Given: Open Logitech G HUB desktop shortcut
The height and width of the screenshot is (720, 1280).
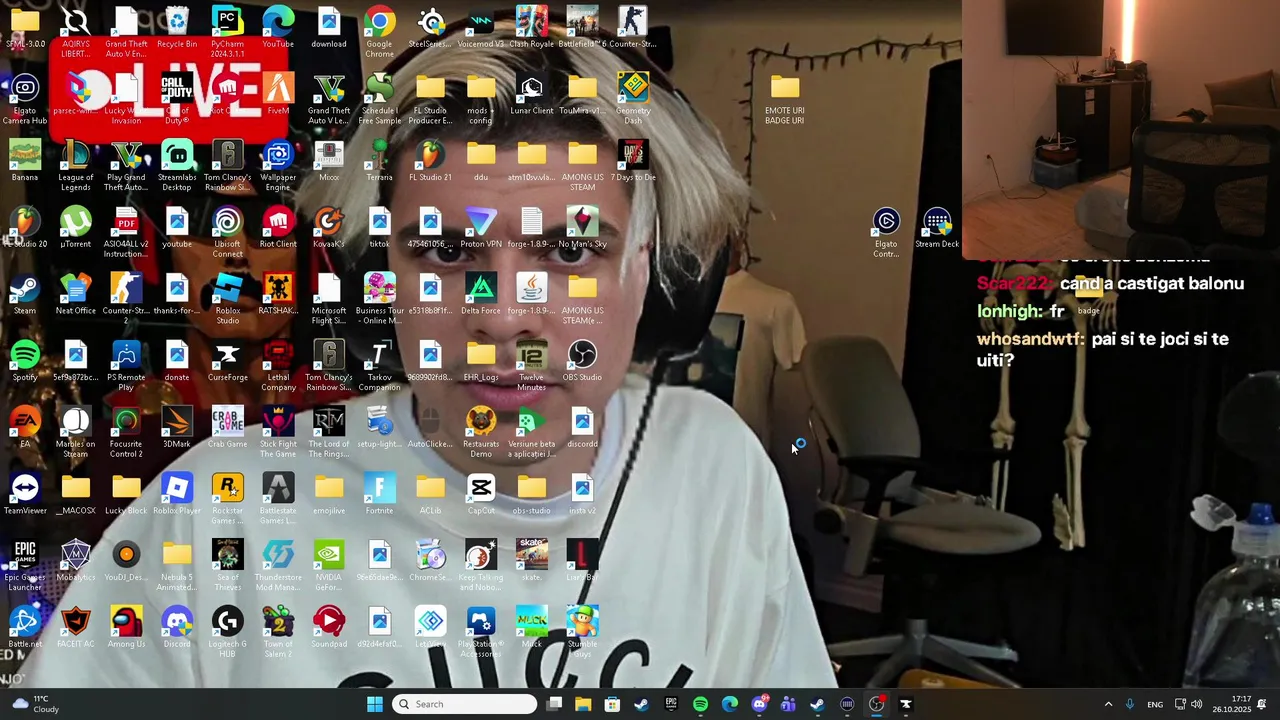Looking at the screenshot, I should tap(227, 633).
